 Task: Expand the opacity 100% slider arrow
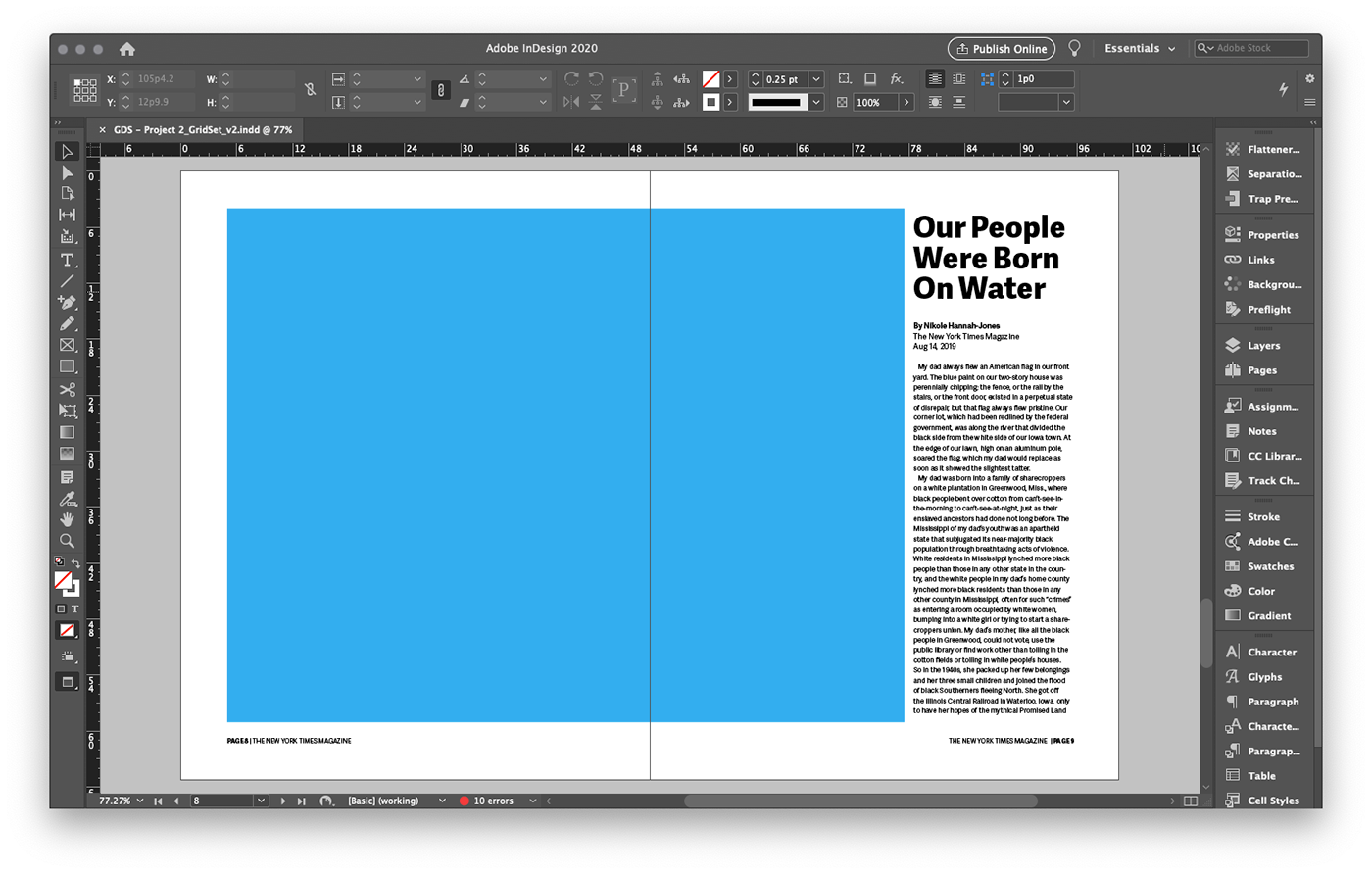(x=906, y=102)
